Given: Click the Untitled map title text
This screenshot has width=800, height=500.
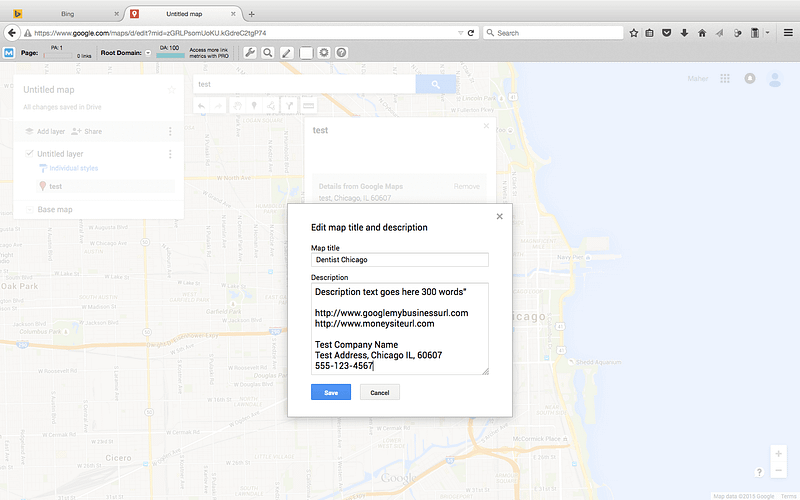Looking at the screenshot, I should click(x=49, y=90).
